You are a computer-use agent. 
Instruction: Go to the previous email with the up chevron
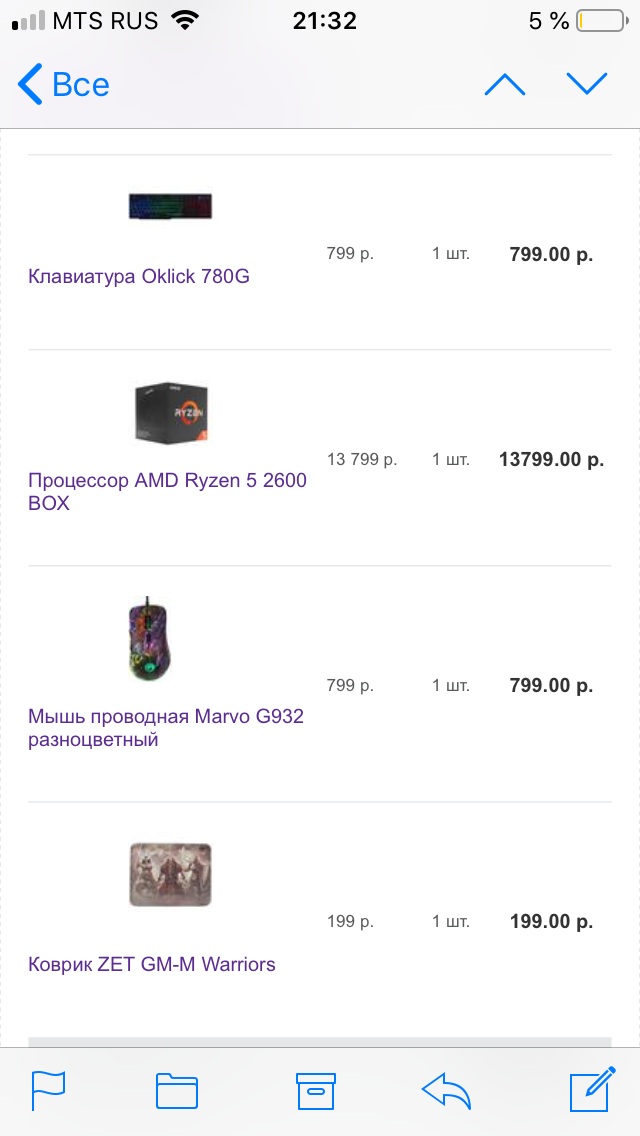(505, 84)
